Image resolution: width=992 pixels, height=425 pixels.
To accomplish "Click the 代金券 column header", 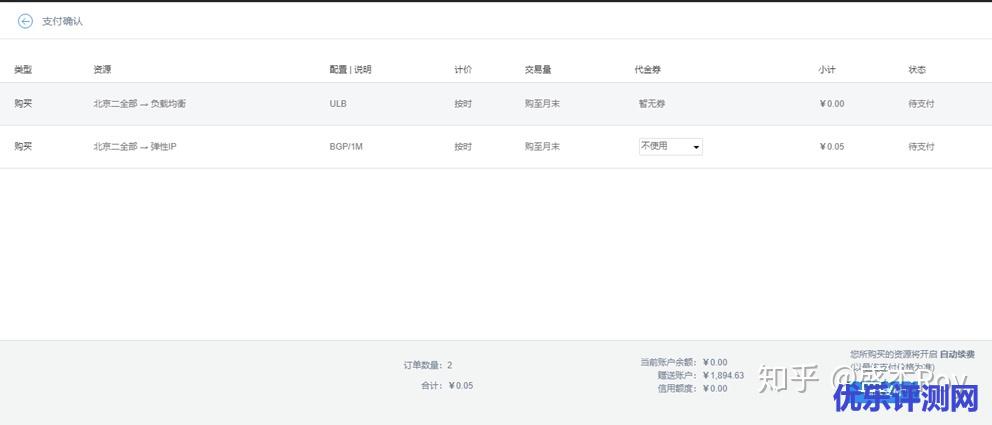I will (x=647, y=70).
